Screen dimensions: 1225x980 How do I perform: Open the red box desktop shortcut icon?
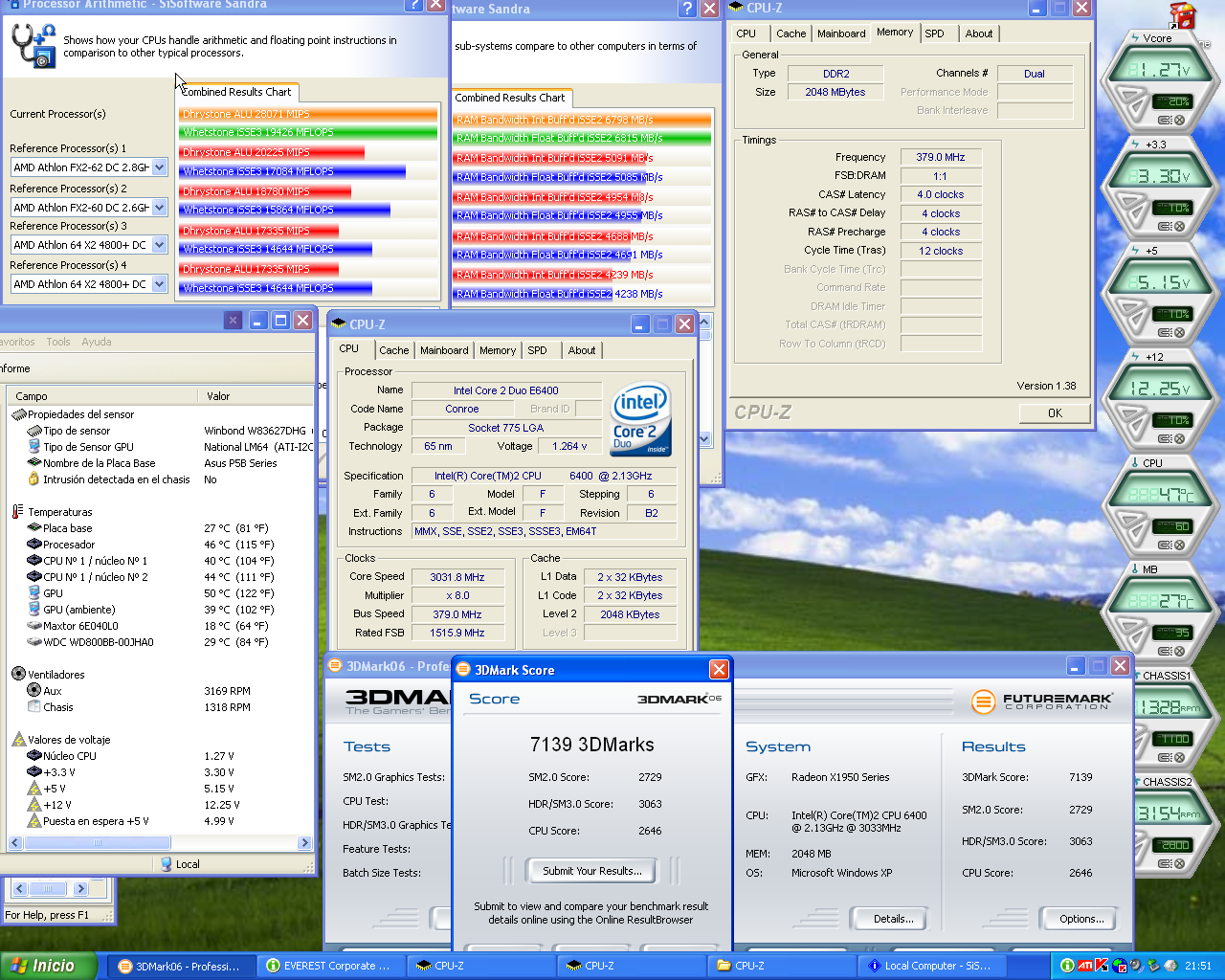(x=1183, y=16)
